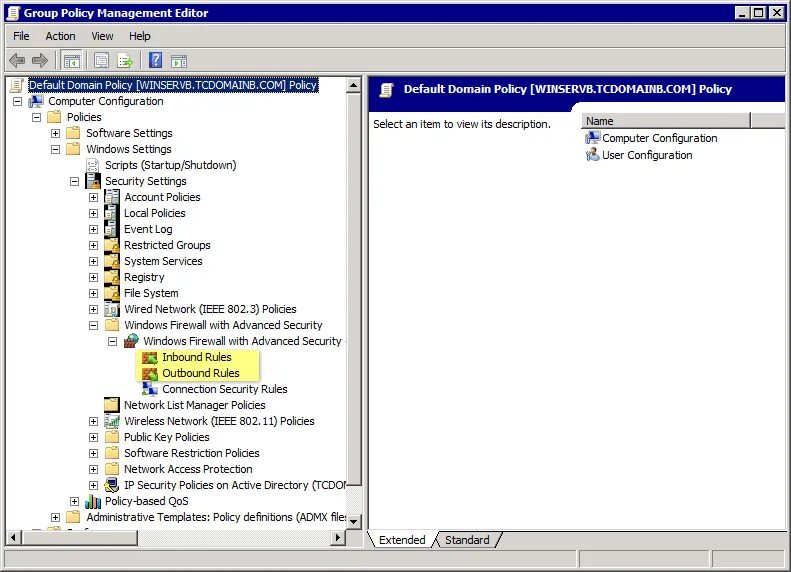791x572 pixels.
Task: Toggle Show/Hide Console Tree toolbar icon
Action: pos(72,61)
